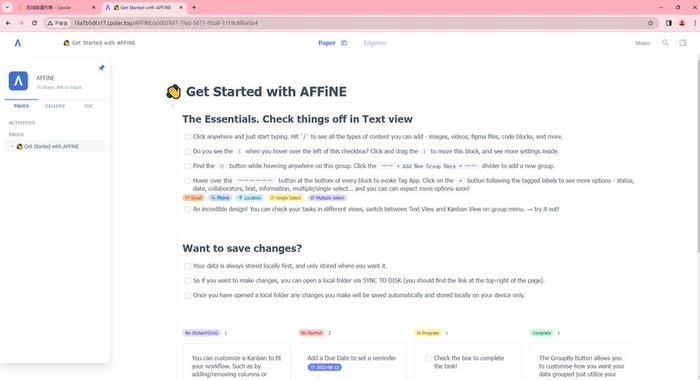Click the AFFiNE logo in top-left header
The height and width of the screenshot is (380, 700).
[x=17, y=43]
